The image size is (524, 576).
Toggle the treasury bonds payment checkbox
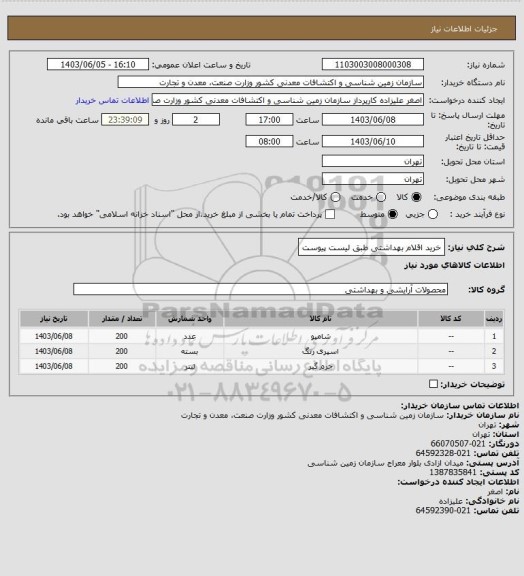[x=330, y=214]
